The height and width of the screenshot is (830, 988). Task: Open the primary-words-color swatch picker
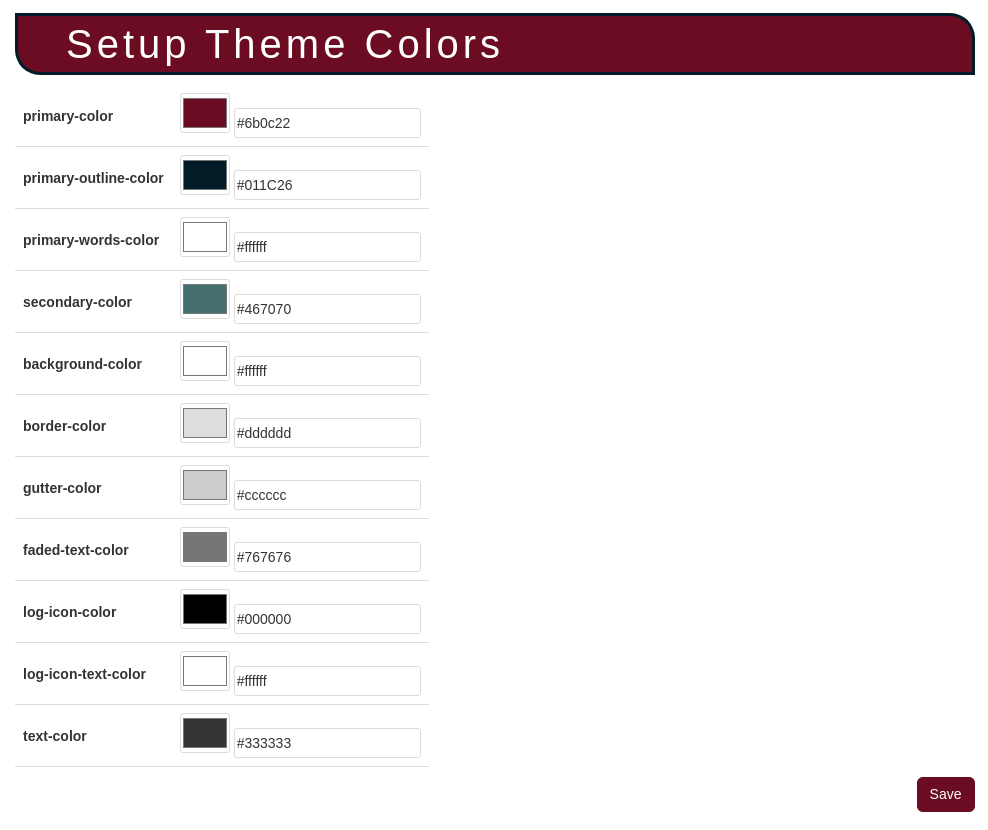205,237
